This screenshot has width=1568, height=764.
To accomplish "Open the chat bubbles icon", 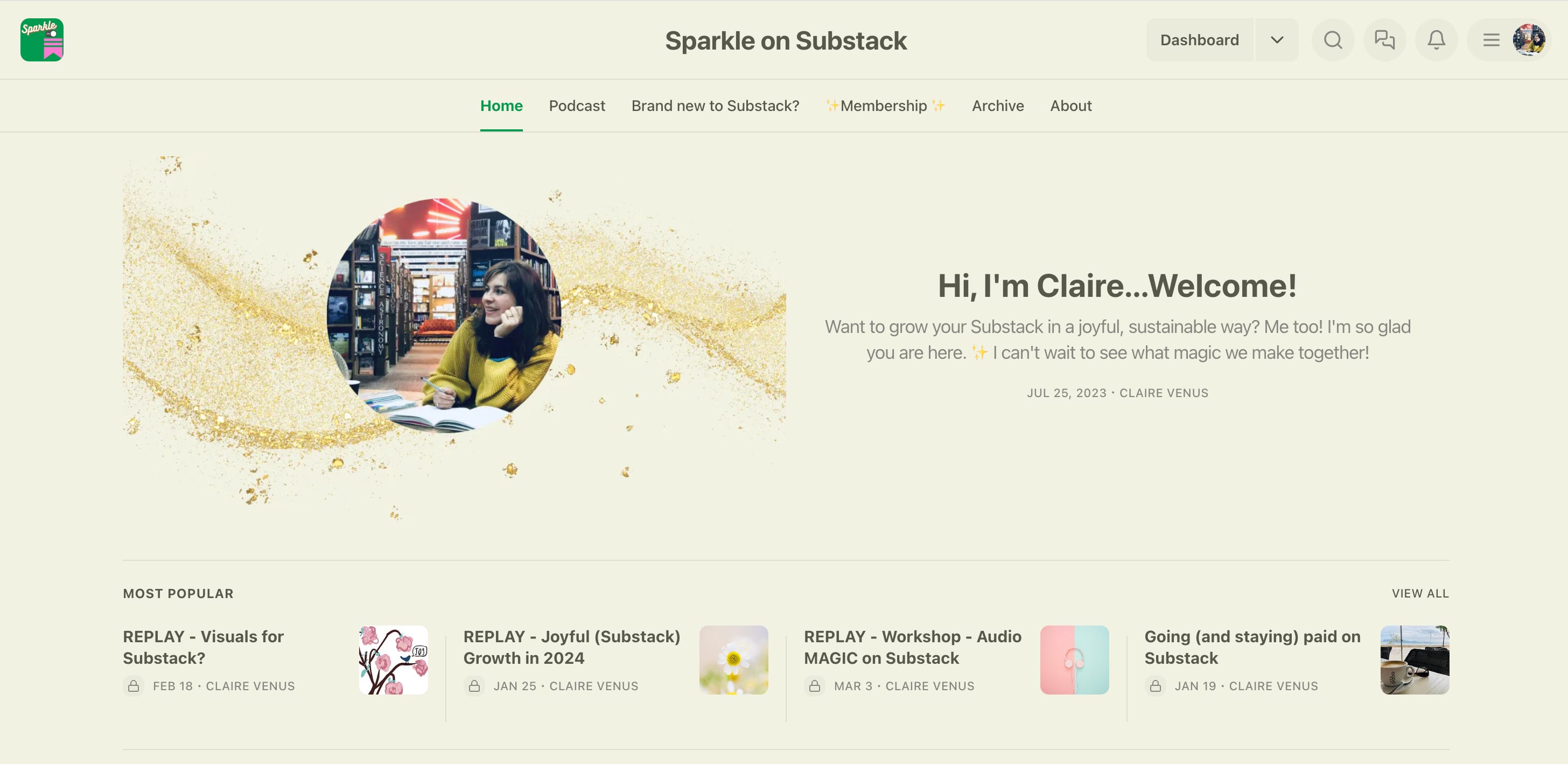I will click(1384, 40).
